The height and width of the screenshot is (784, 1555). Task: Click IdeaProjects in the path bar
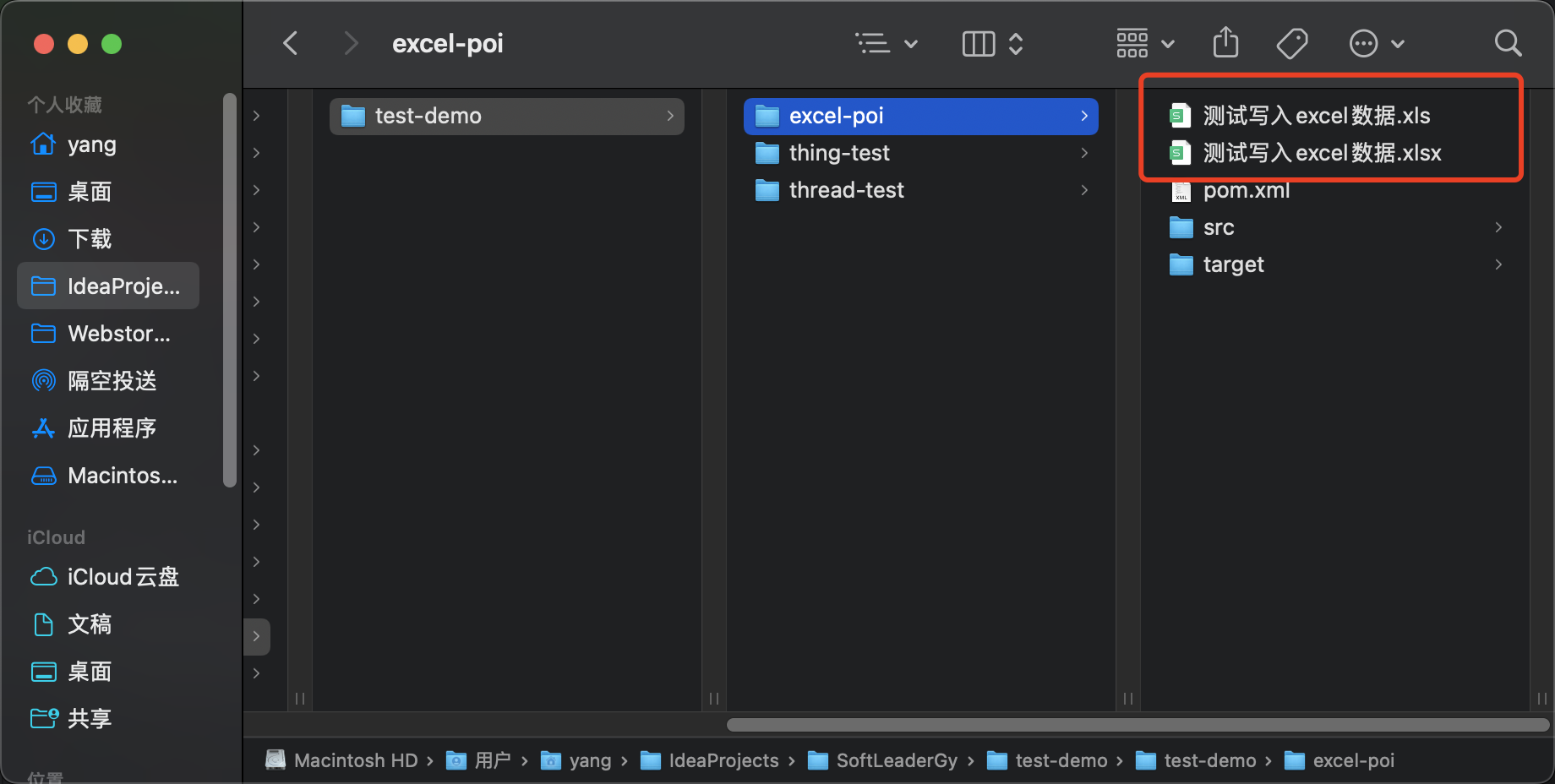[x=723, y=760]
